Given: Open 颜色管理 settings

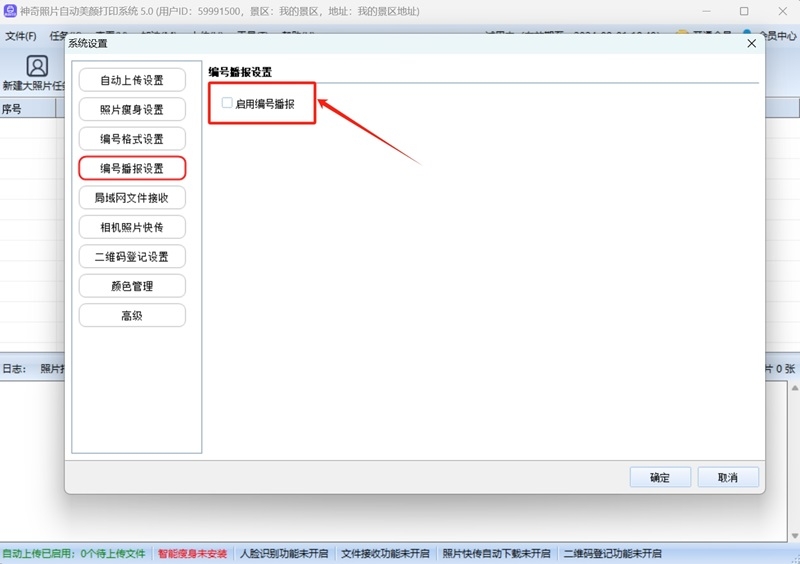Looking at the screenshot, I should (132, 286).
